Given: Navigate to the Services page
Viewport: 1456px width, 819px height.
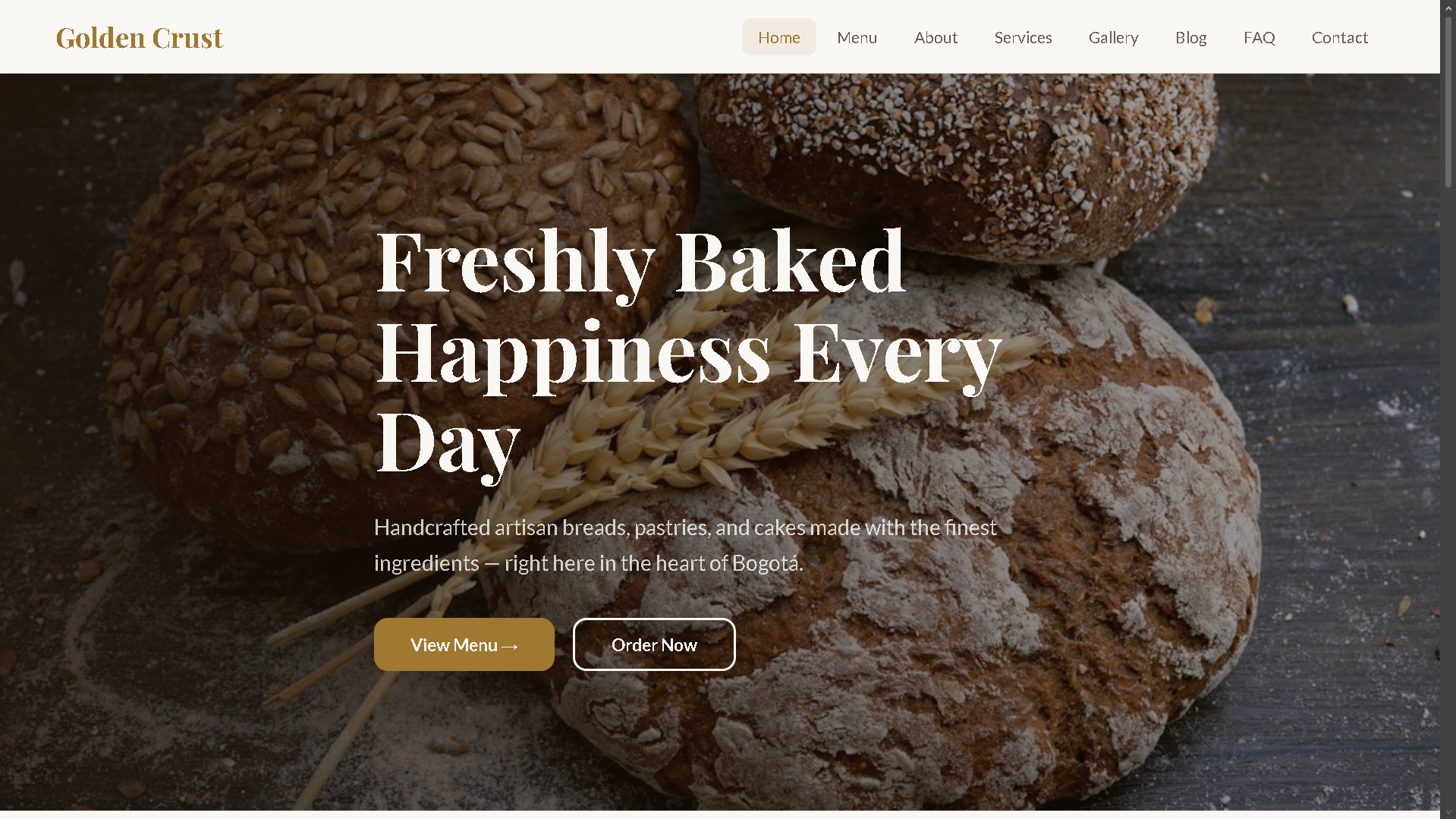Looking at the screenshot, I should click(1023, 37).
